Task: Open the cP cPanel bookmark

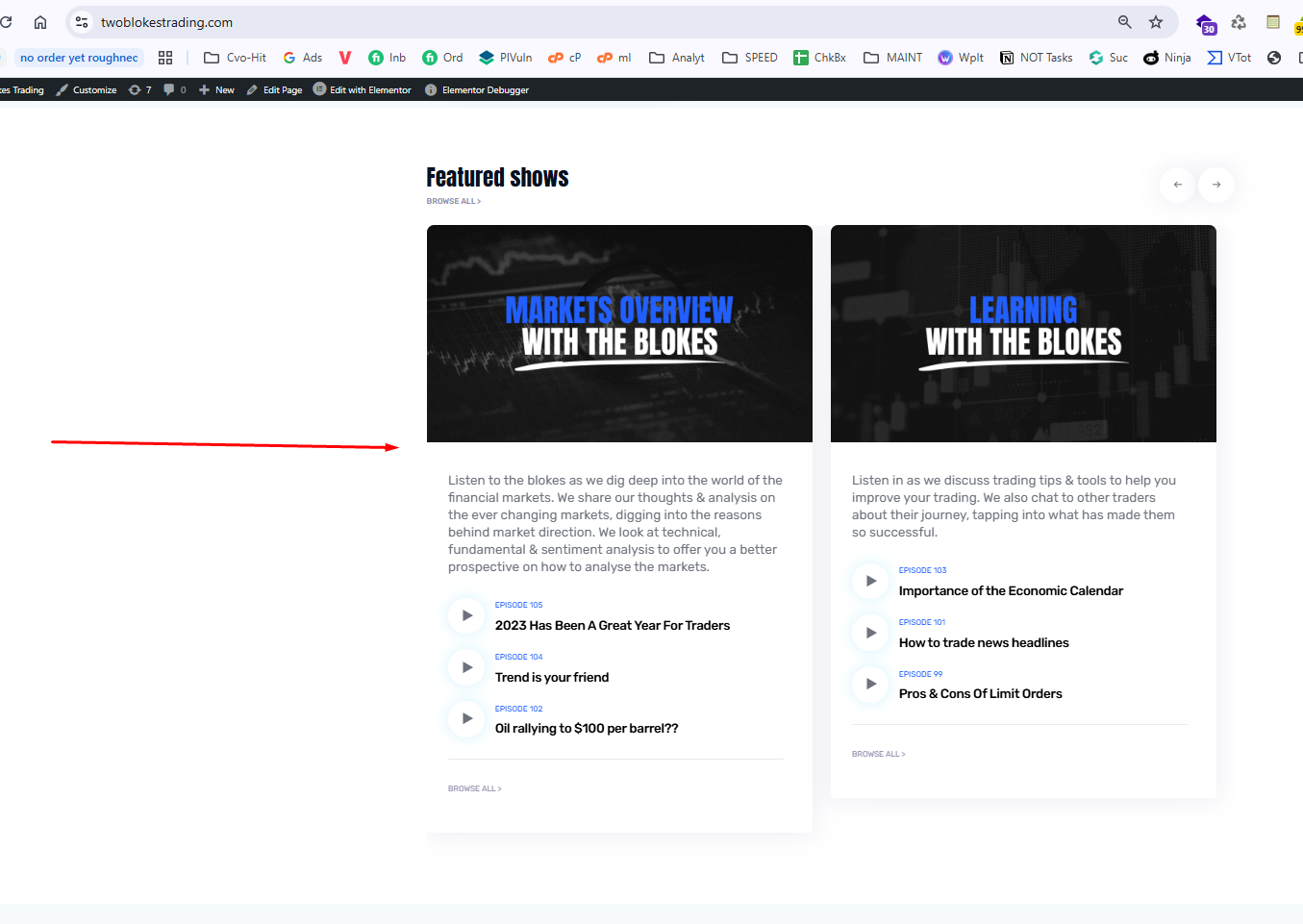Action: coord(564,58)
